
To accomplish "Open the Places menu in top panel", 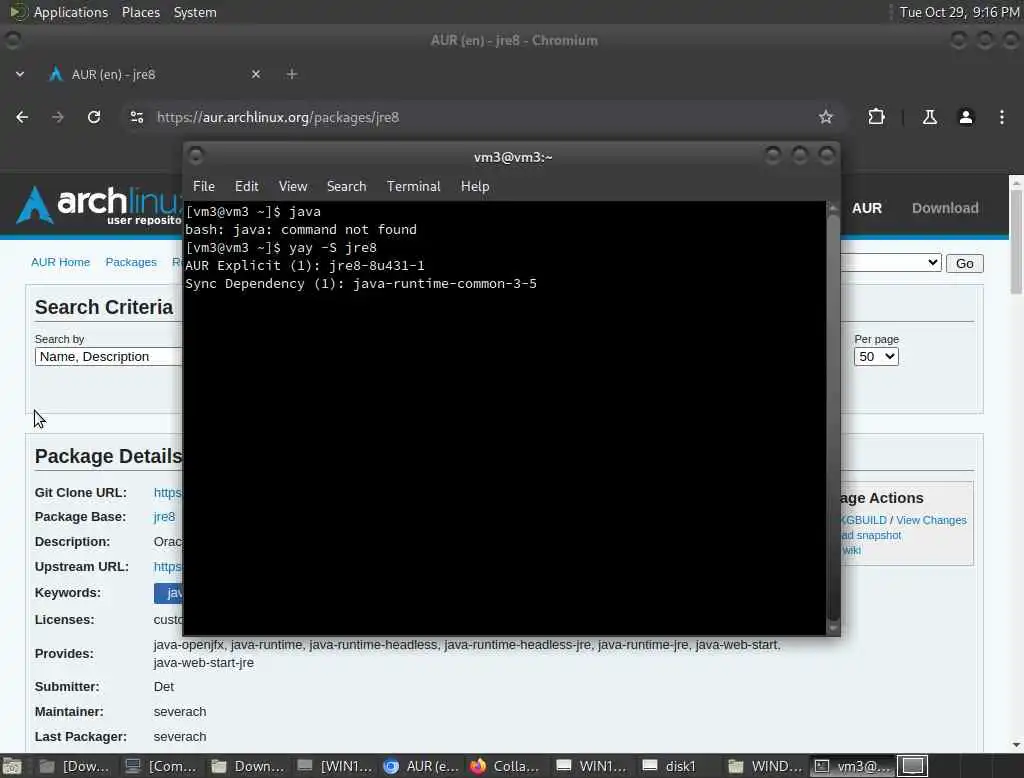I will coord(140,12).
